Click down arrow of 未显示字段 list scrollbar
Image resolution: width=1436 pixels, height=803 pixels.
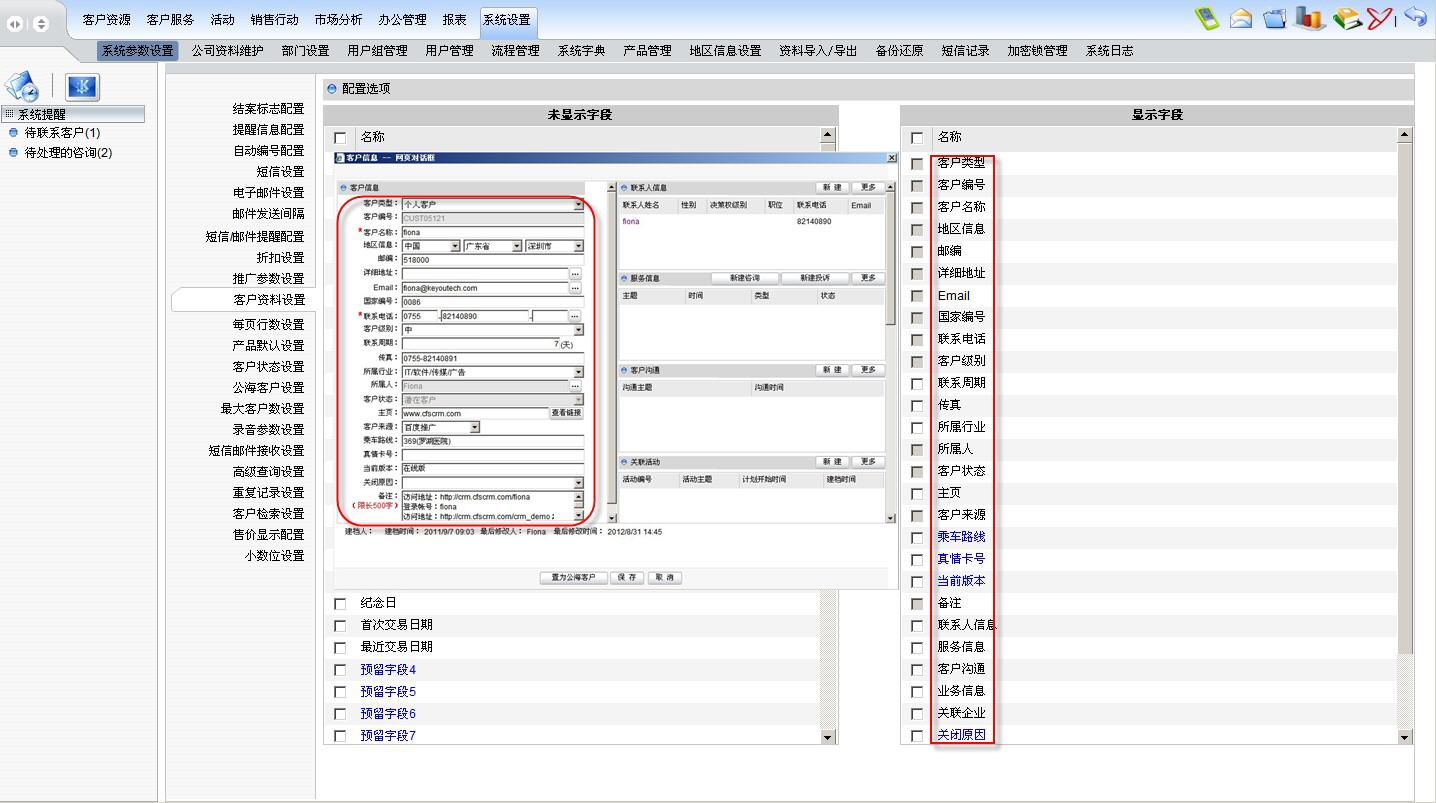pos(827,738)
